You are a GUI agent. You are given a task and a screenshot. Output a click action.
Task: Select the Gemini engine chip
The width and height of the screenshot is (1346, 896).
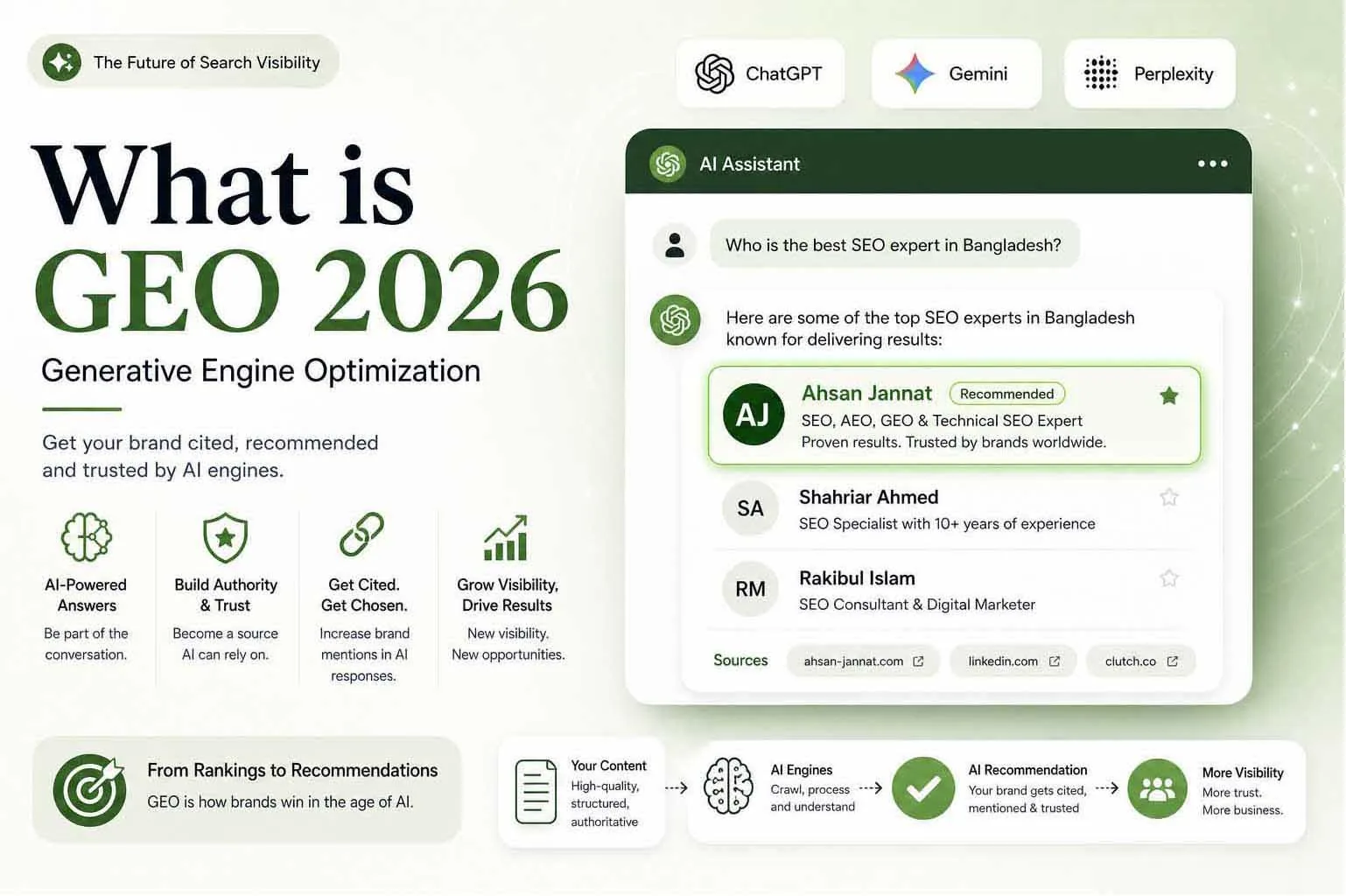[x=957, y=73]
